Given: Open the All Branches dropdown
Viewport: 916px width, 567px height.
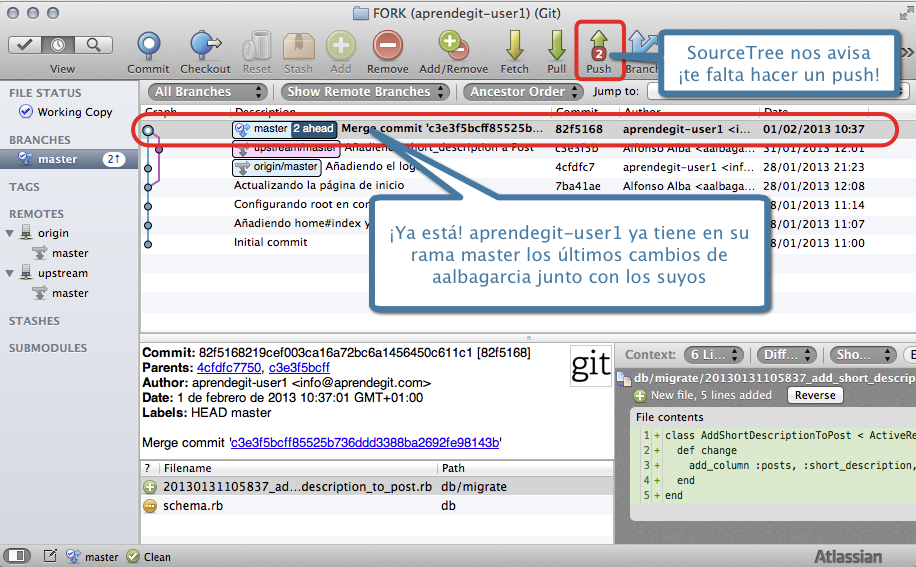Looking at the screenshot, I should point(207,92).
